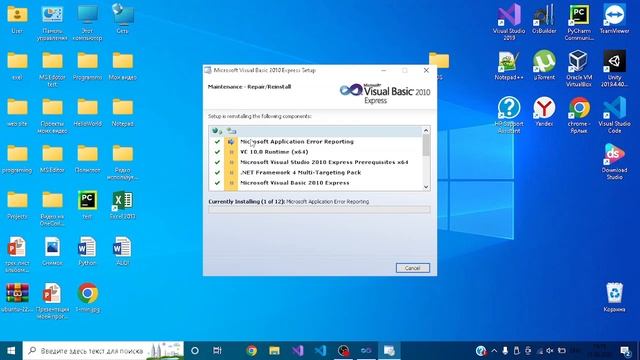
Task: Open the uTorrent desktop shortcut
Action: click(544, 65)
